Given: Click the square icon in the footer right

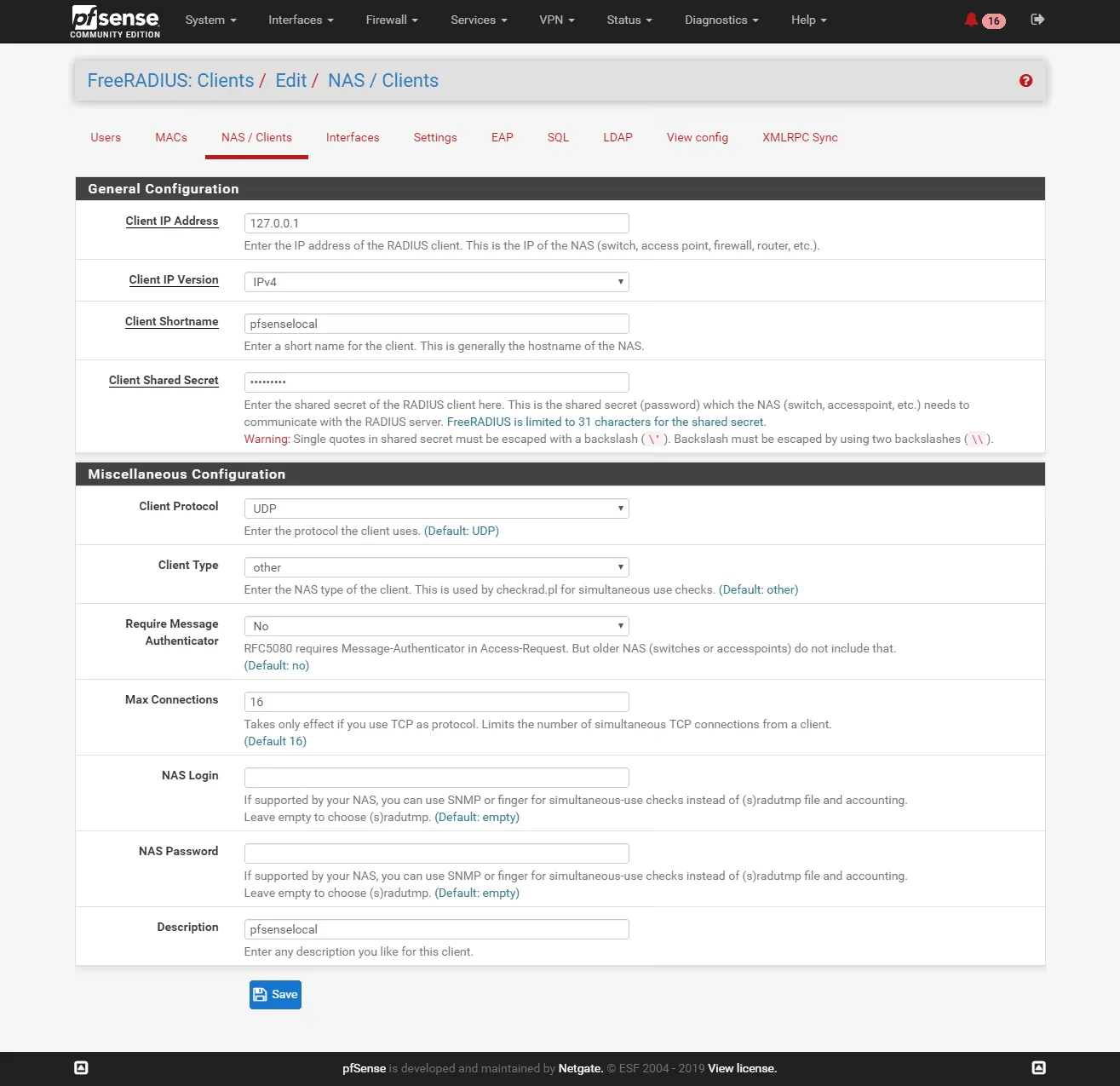Looking at the screenshot, I should (x=1038, y=1067).
